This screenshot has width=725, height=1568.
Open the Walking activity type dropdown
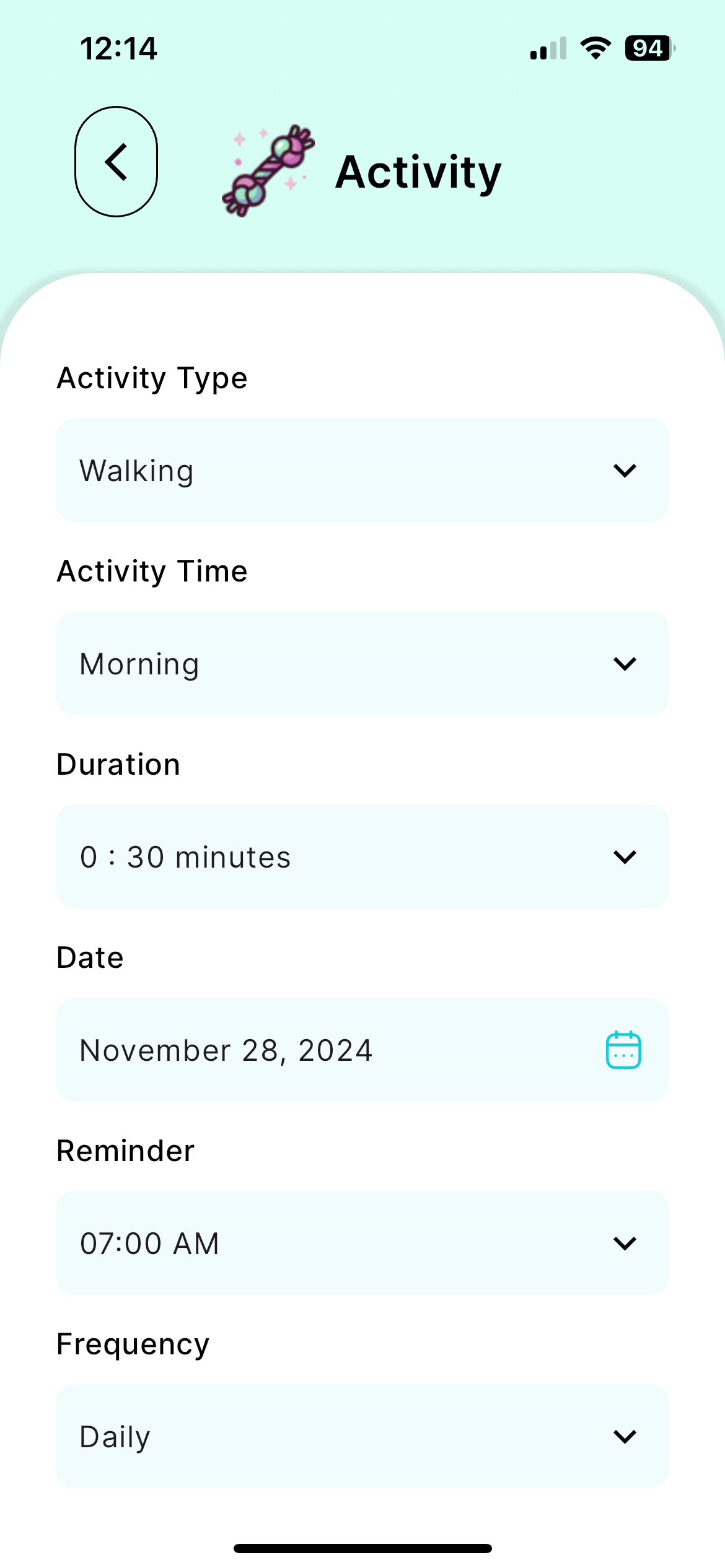coord(362,470)
